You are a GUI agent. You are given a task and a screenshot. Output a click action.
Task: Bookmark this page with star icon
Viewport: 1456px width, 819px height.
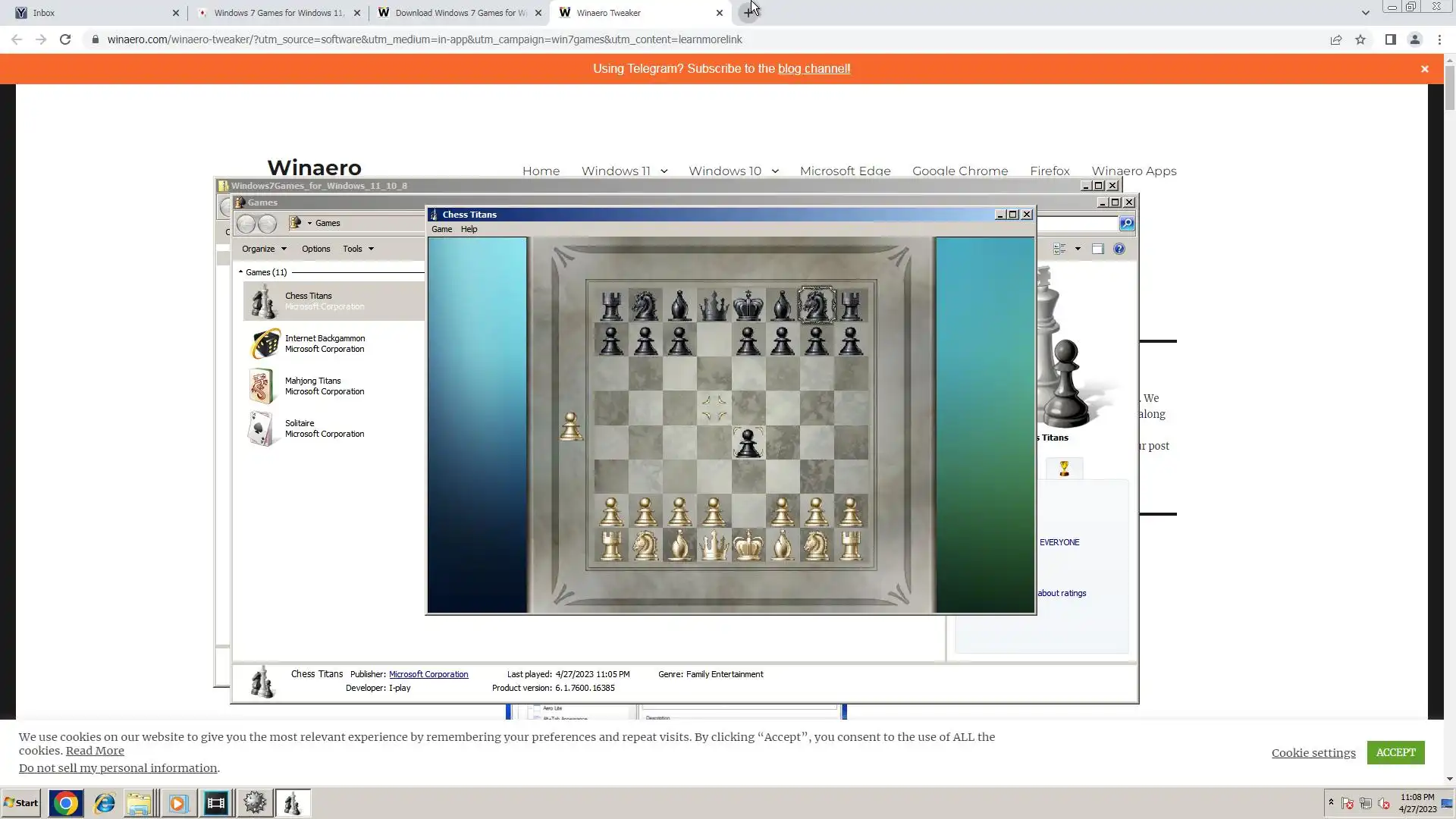1360,39
